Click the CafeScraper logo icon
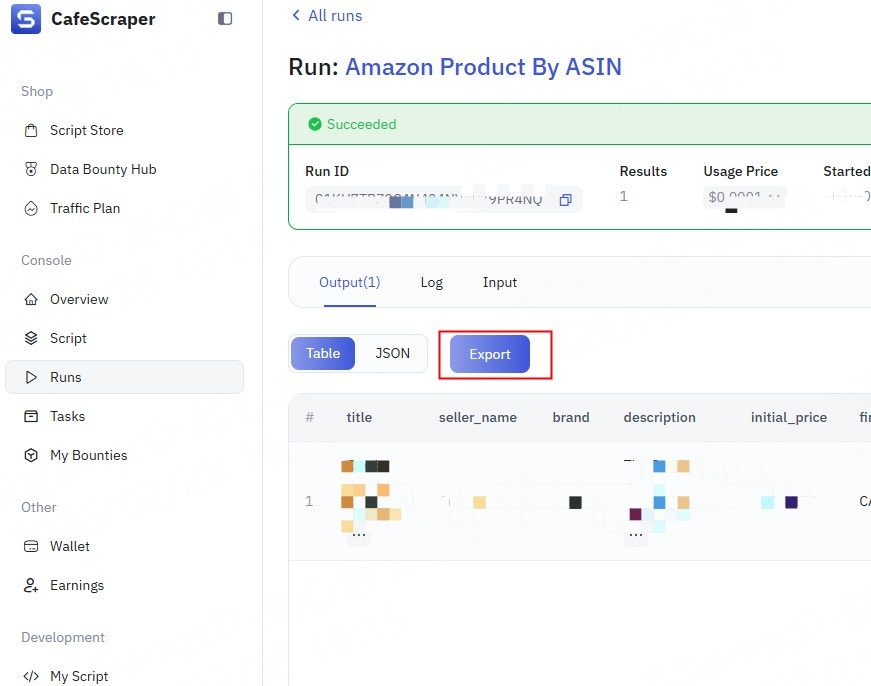Image resolution: width=871 pixels, height=686 pixels. [26, 19]
